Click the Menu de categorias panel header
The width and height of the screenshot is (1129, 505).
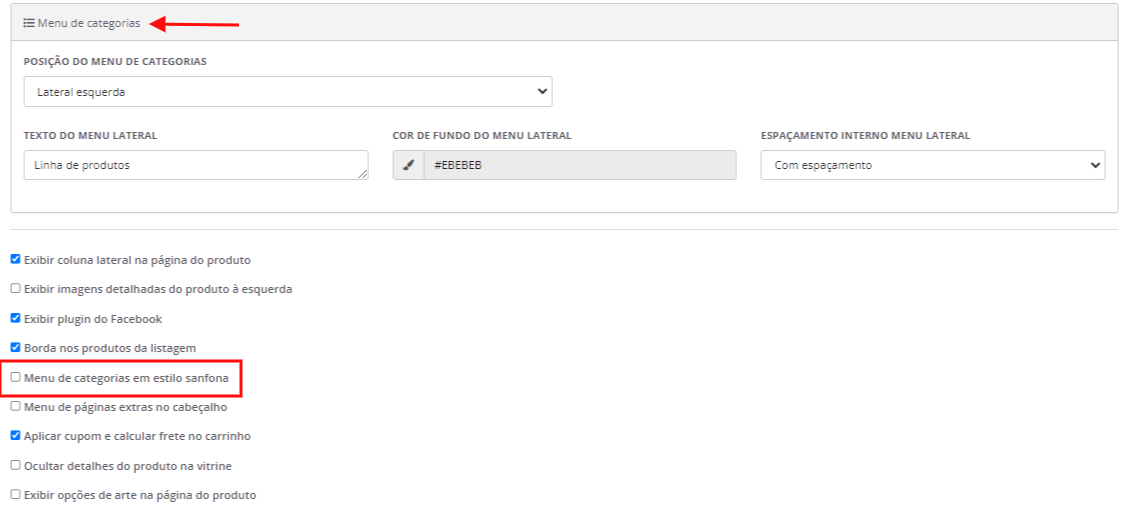point(564,23)
